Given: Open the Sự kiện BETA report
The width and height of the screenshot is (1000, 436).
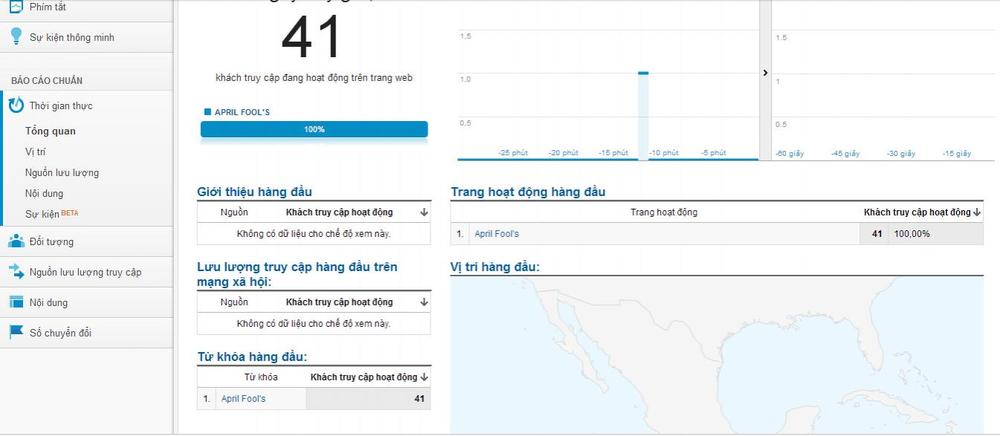Looking at the screenshot, I should pyautogui.click(x=52, y=214).
